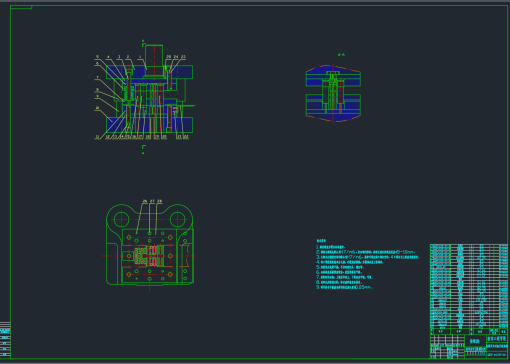Click the parts list table body
Image resolution: width=510 pixels, height=364 pixels.
click(469, 286)
